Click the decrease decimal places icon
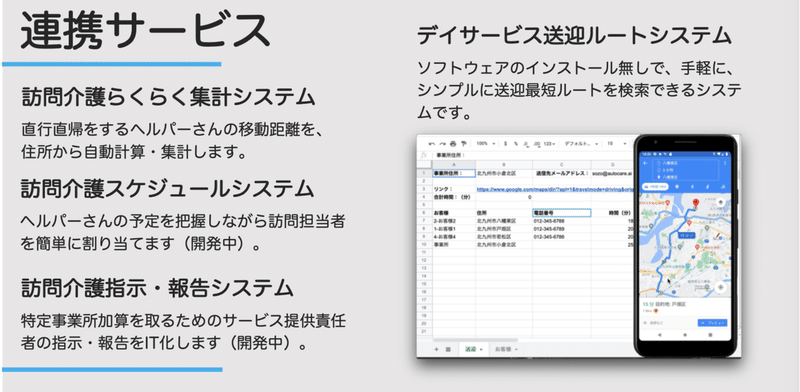Screen dimensions: 800x392 (526, 144)
